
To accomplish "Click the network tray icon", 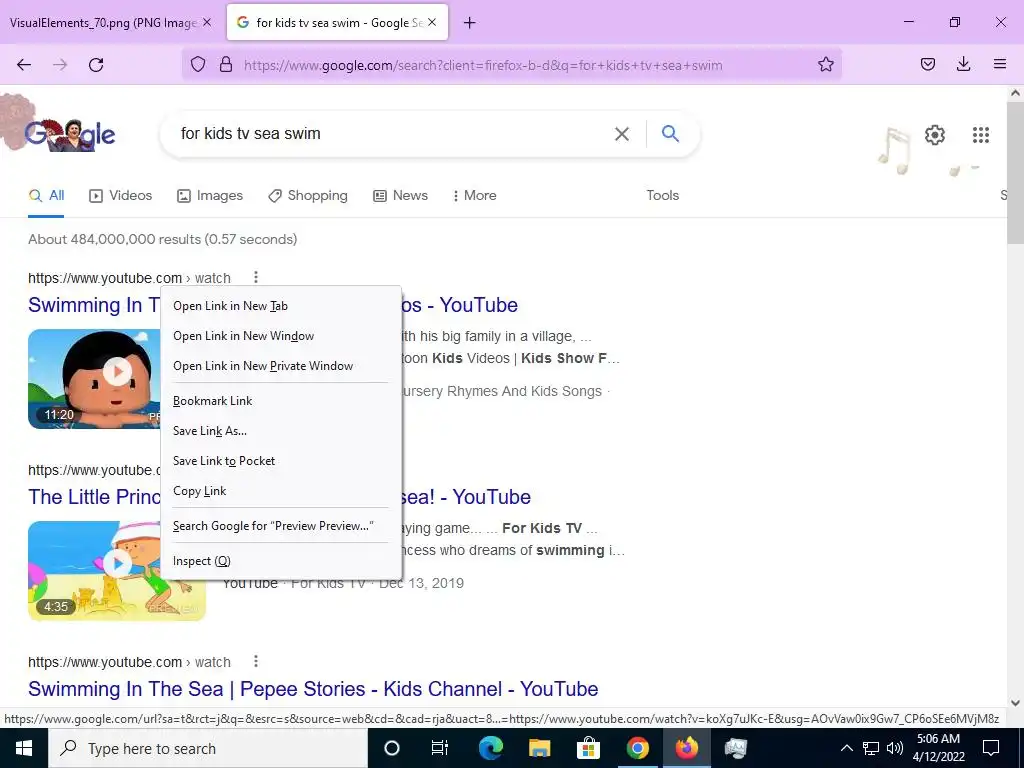I will pyautogui.click(x=871, y=748).
